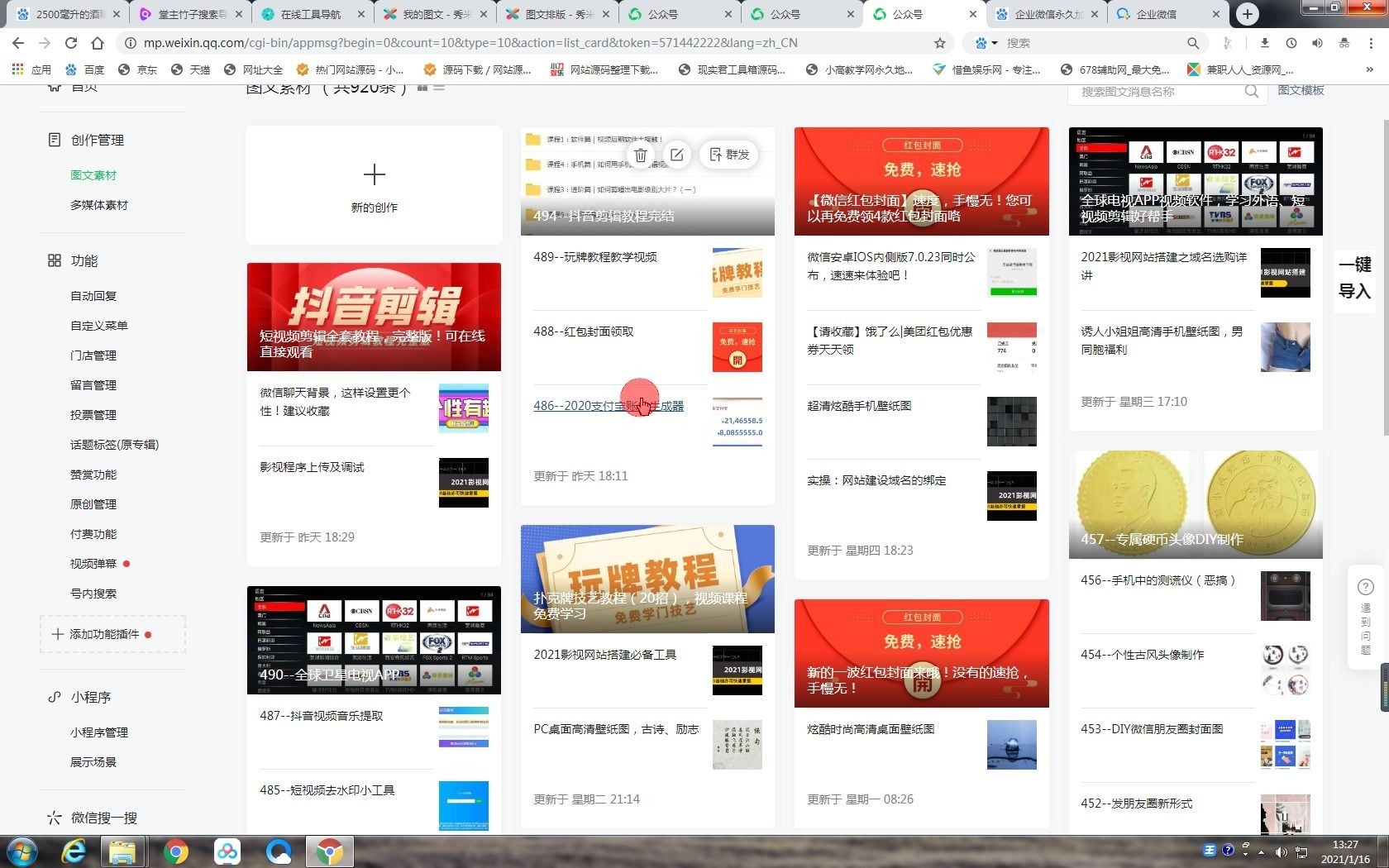Screen dimensions: 1389x868
Task: Open 影视程序上传及调试 article
Action: click(312, 467)
